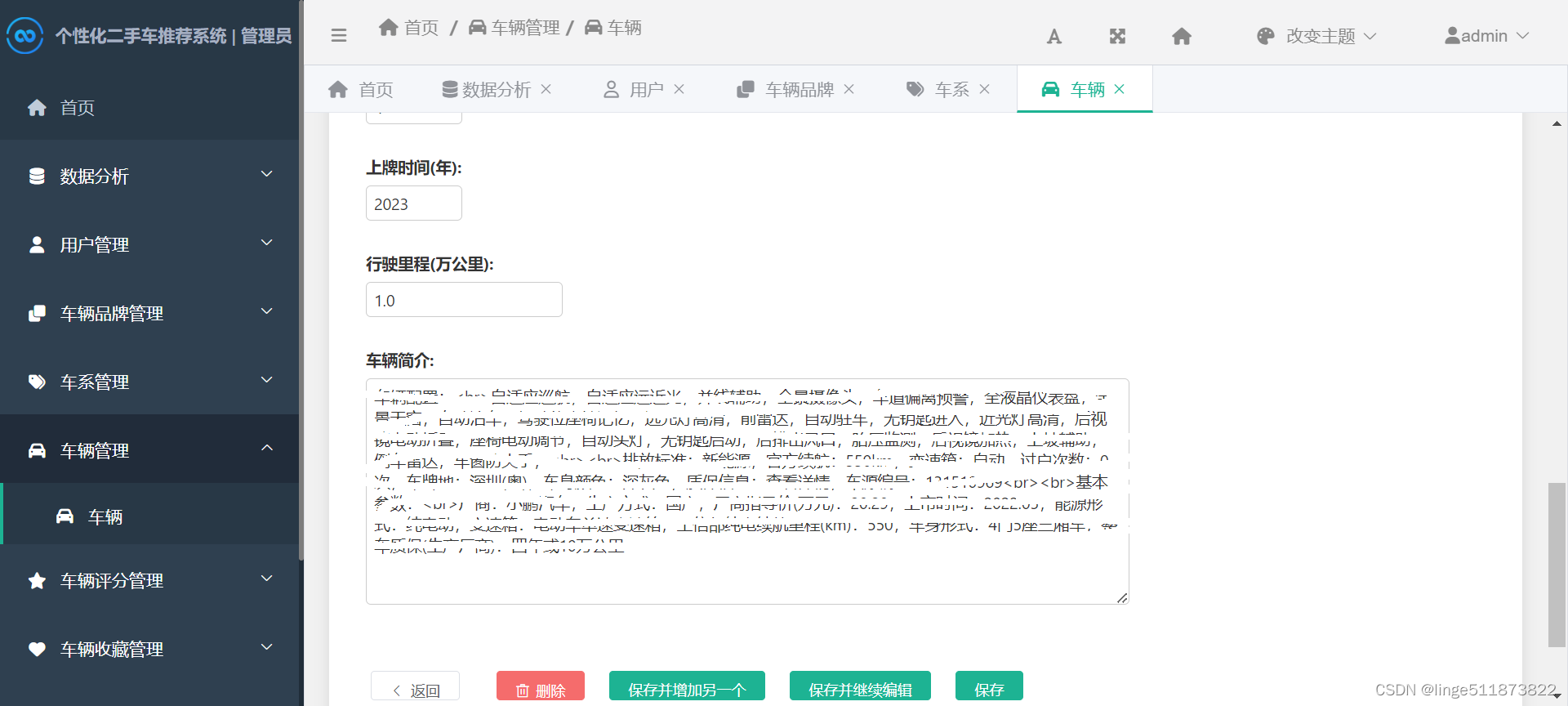
Task: Expand 车辆收藏管理 sidebar chevron
Action: 266,647
